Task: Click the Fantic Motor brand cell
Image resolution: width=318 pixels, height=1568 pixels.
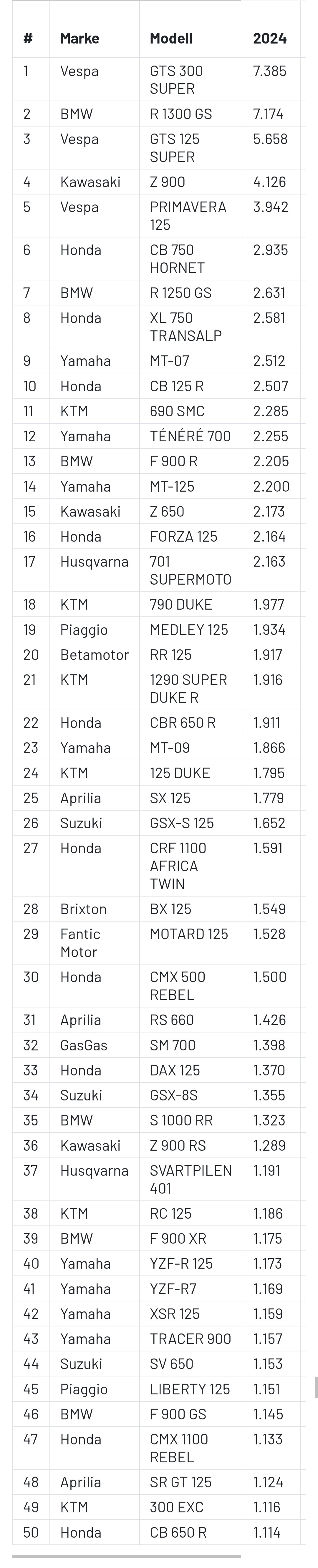Action: [94, 943]
